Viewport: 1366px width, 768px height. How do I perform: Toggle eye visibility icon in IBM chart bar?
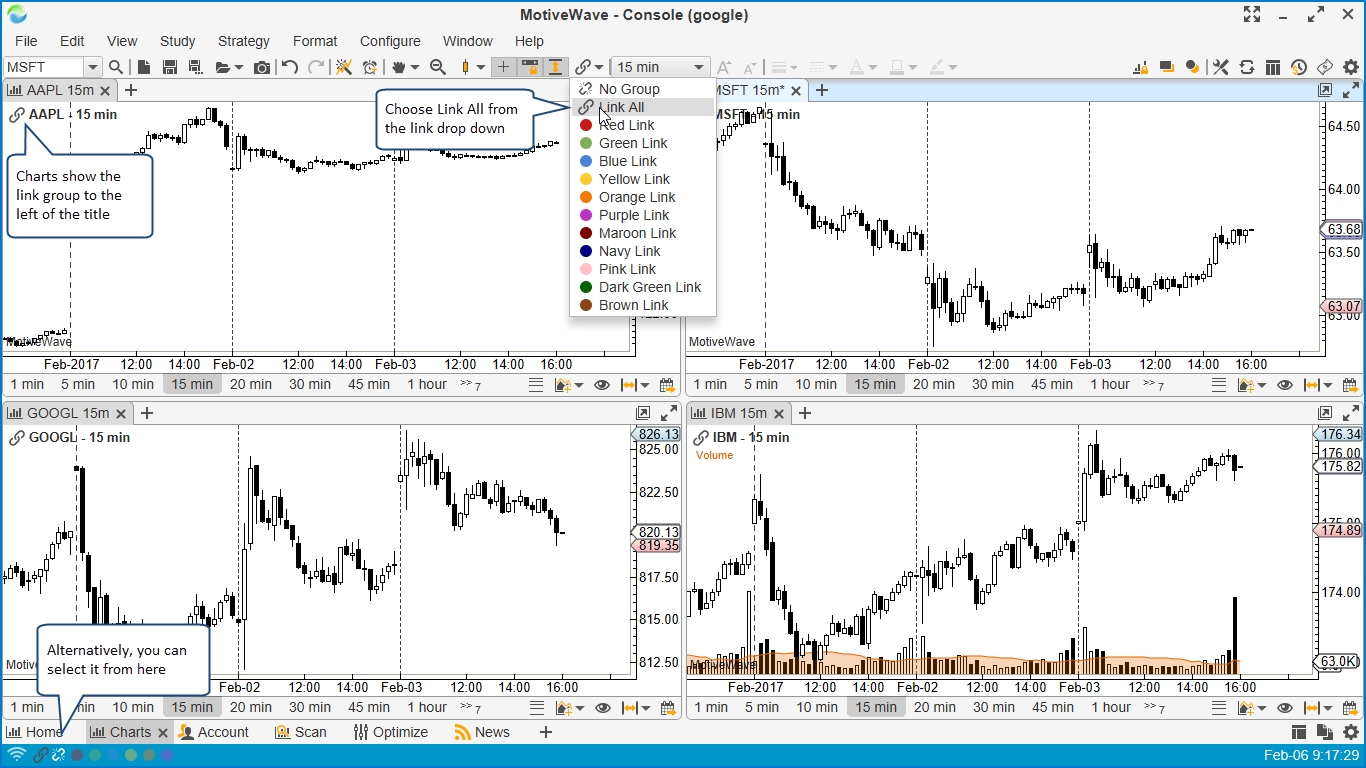tap(1285, 707)
